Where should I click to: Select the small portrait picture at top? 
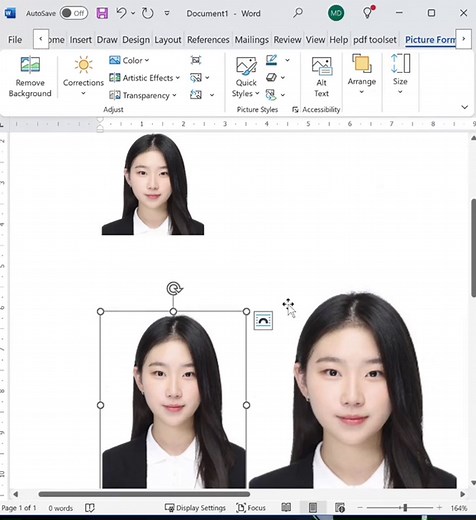click(x=153, y=184)
